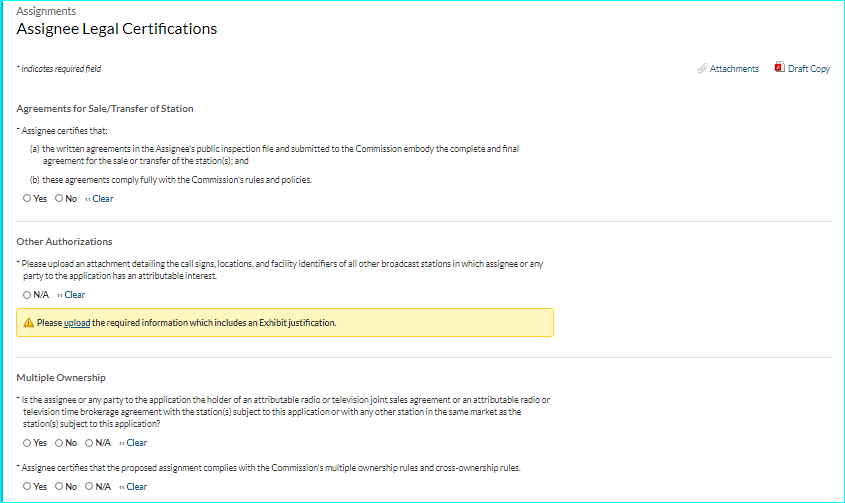Select No for multiple ownership rules compliance
Image resolution: width=845 pixels, height=503 pixels.
tap(59, 487)
